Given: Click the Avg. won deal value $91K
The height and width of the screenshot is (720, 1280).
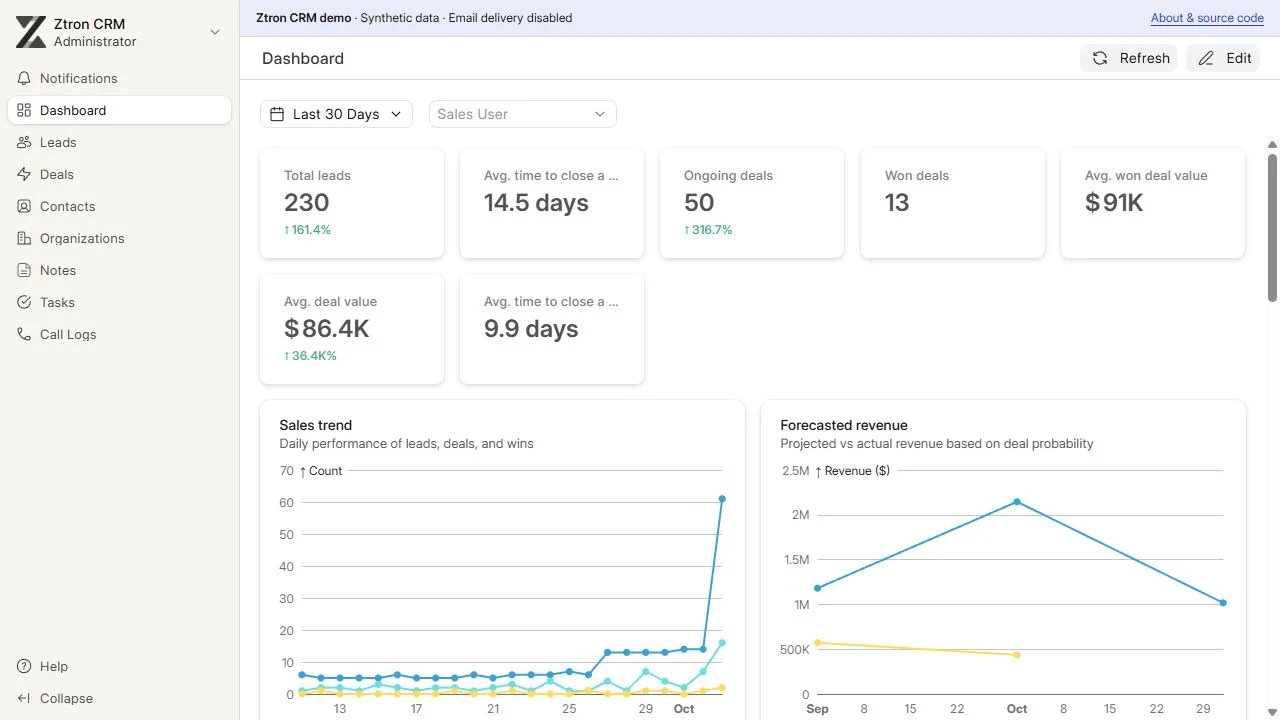Looking at the screenshot, I should pos(1114,203).
